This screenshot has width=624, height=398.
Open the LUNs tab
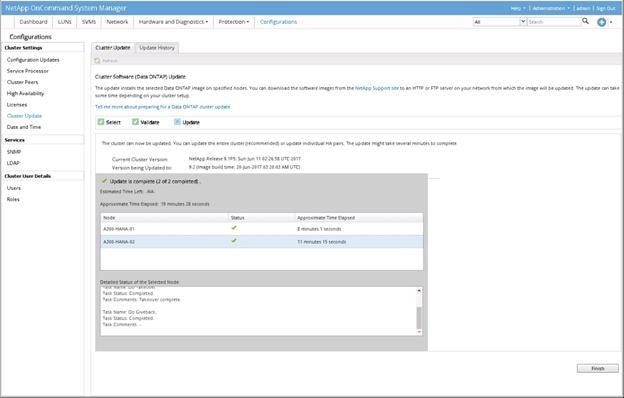coord(64,22)
